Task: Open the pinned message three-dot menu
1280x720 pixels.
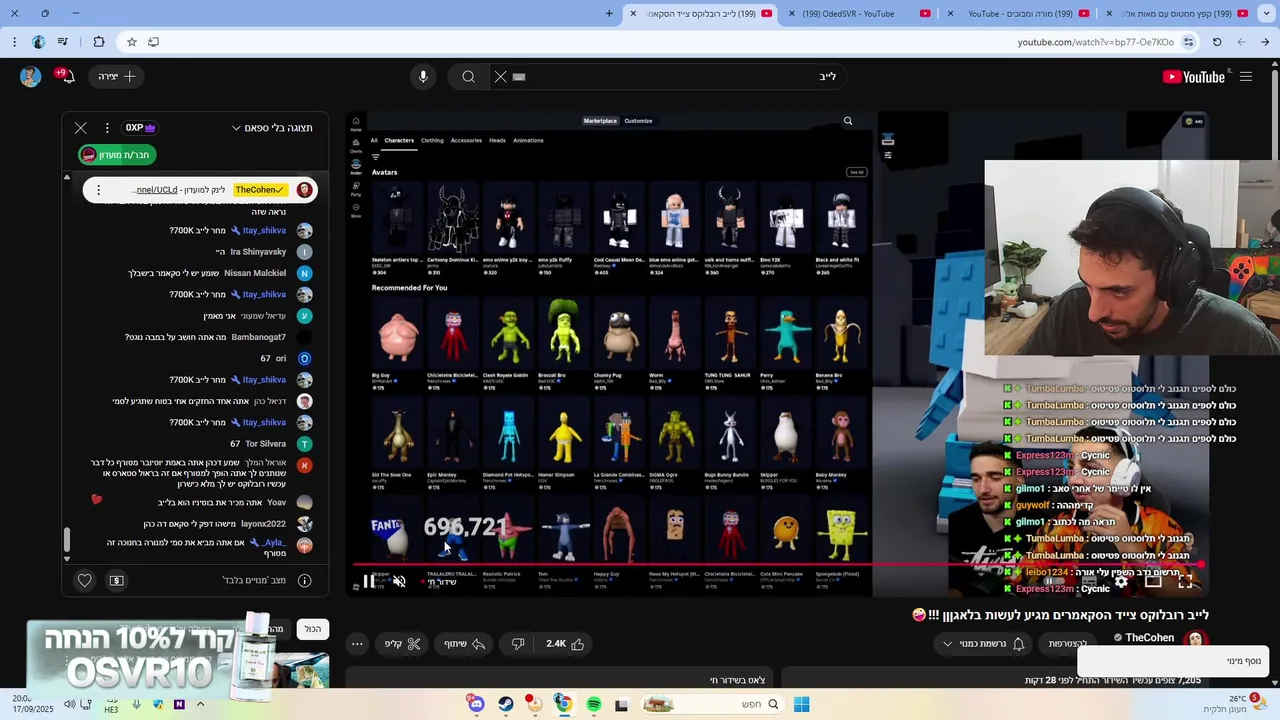Action: click(x=98, y=190)
